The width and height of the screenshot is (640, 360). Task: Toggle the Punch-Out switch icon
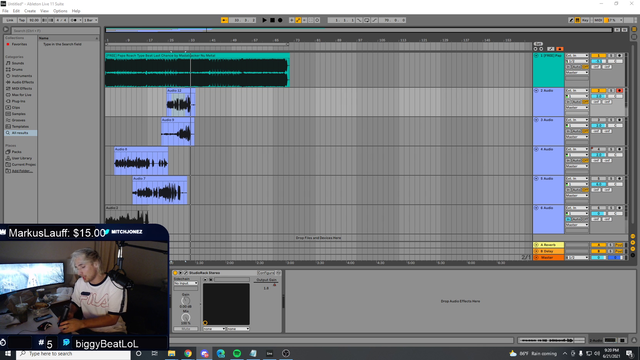coord(374,20)
